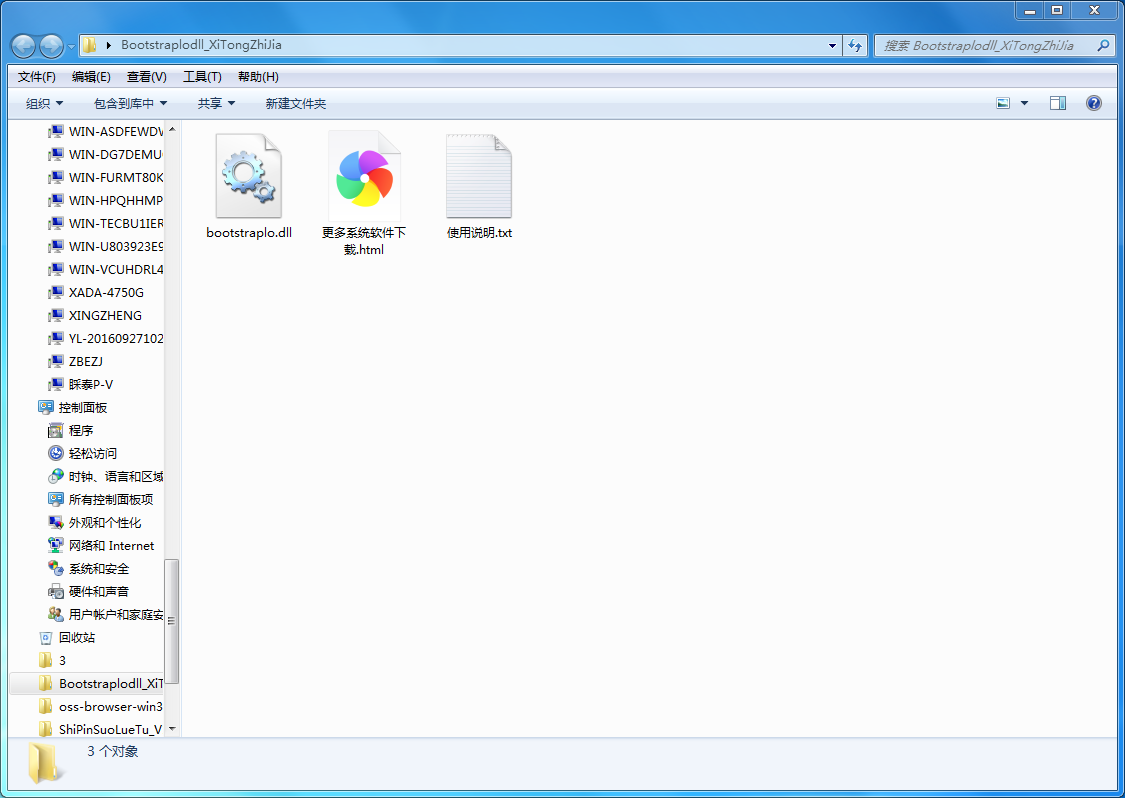
Task: Open 回收站 in the navigation tree
Action: (67, 637)
